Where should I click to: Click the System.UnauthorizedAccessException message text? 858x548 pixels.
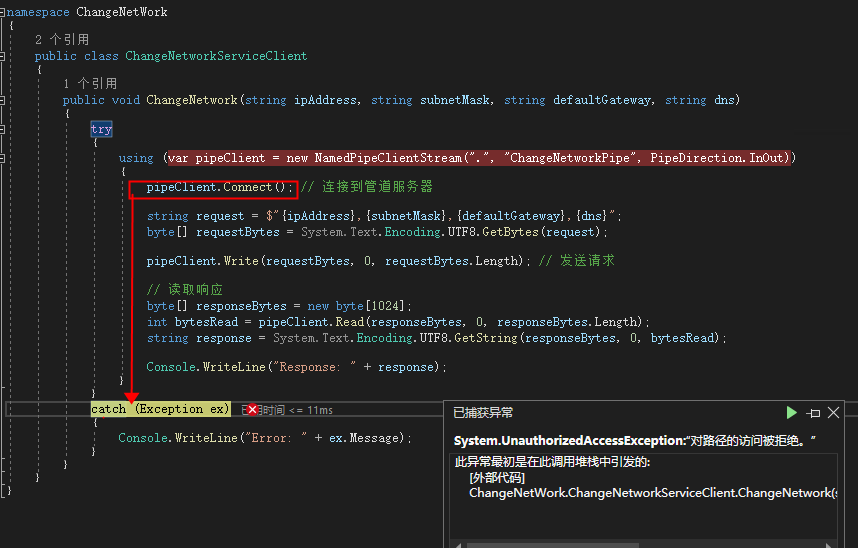click(x=635, y=441)
